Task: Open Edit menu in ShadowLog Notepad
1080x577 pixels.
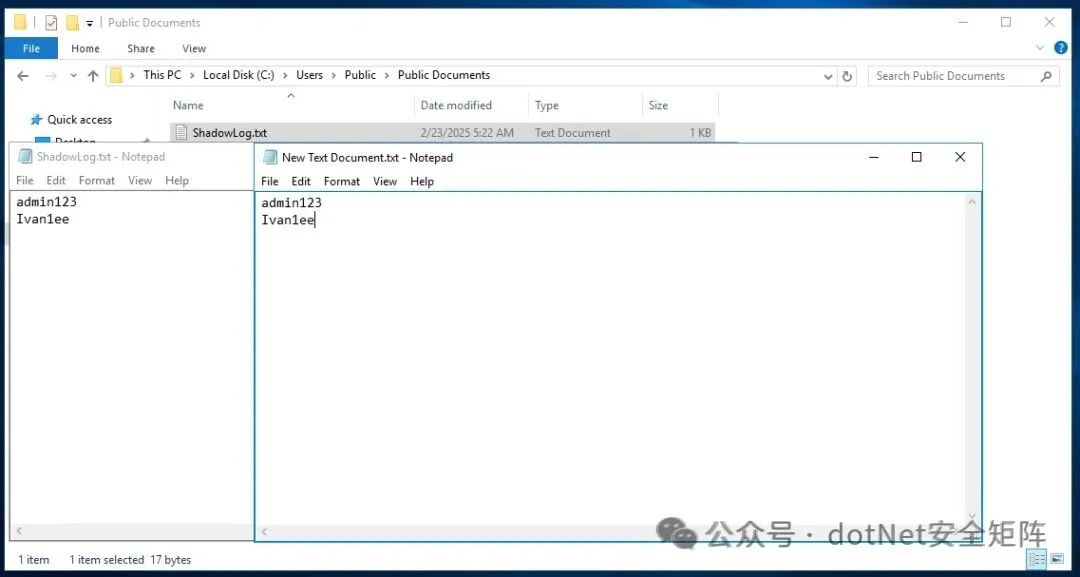Action: coord(56,180)
